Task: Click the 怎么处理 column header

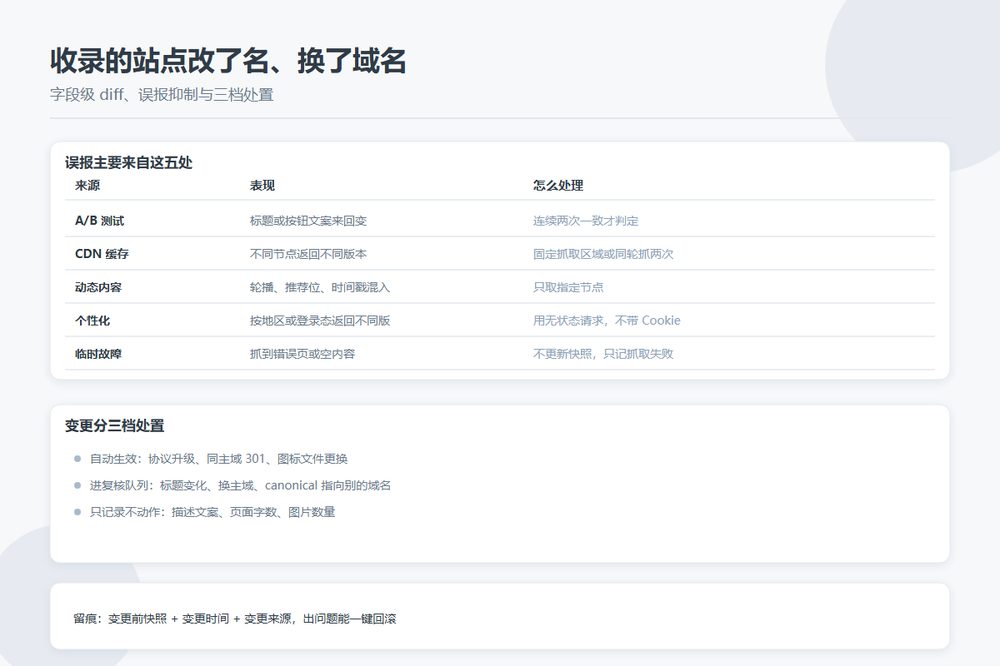Action: tap(558, 186)
